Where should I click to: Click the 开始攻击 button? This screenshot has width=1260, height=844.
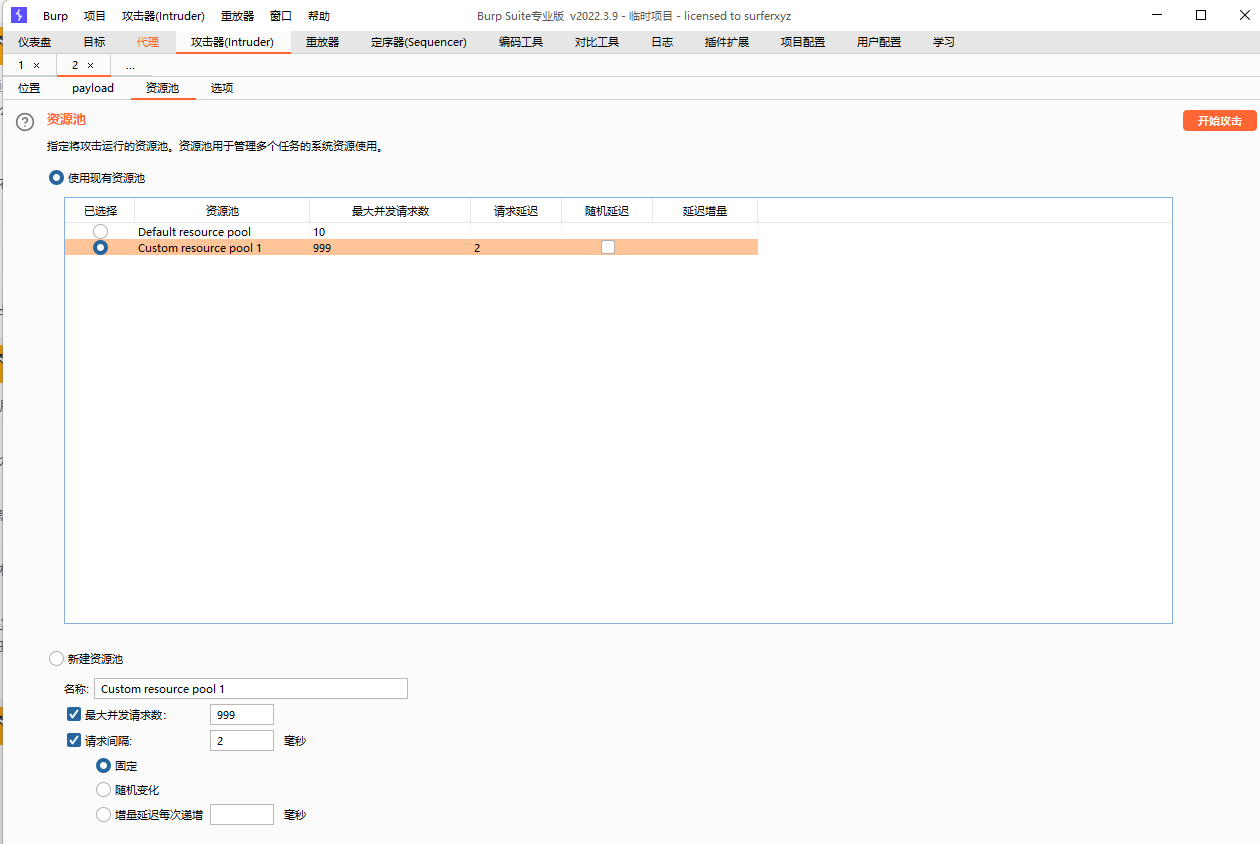click(1220, 121)
